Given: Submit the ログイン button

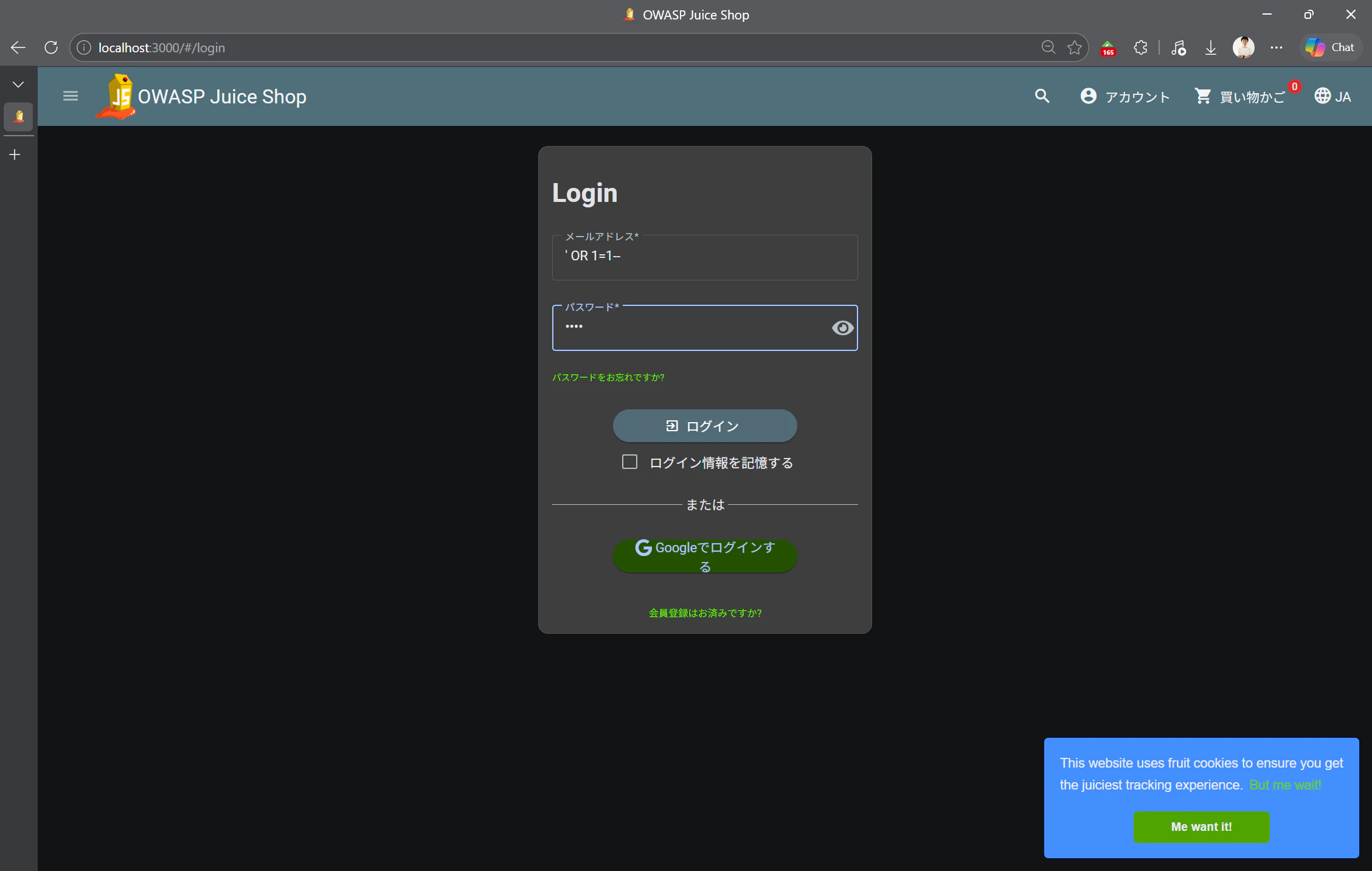Looking at the screenshot, I should tap(705, 426).
